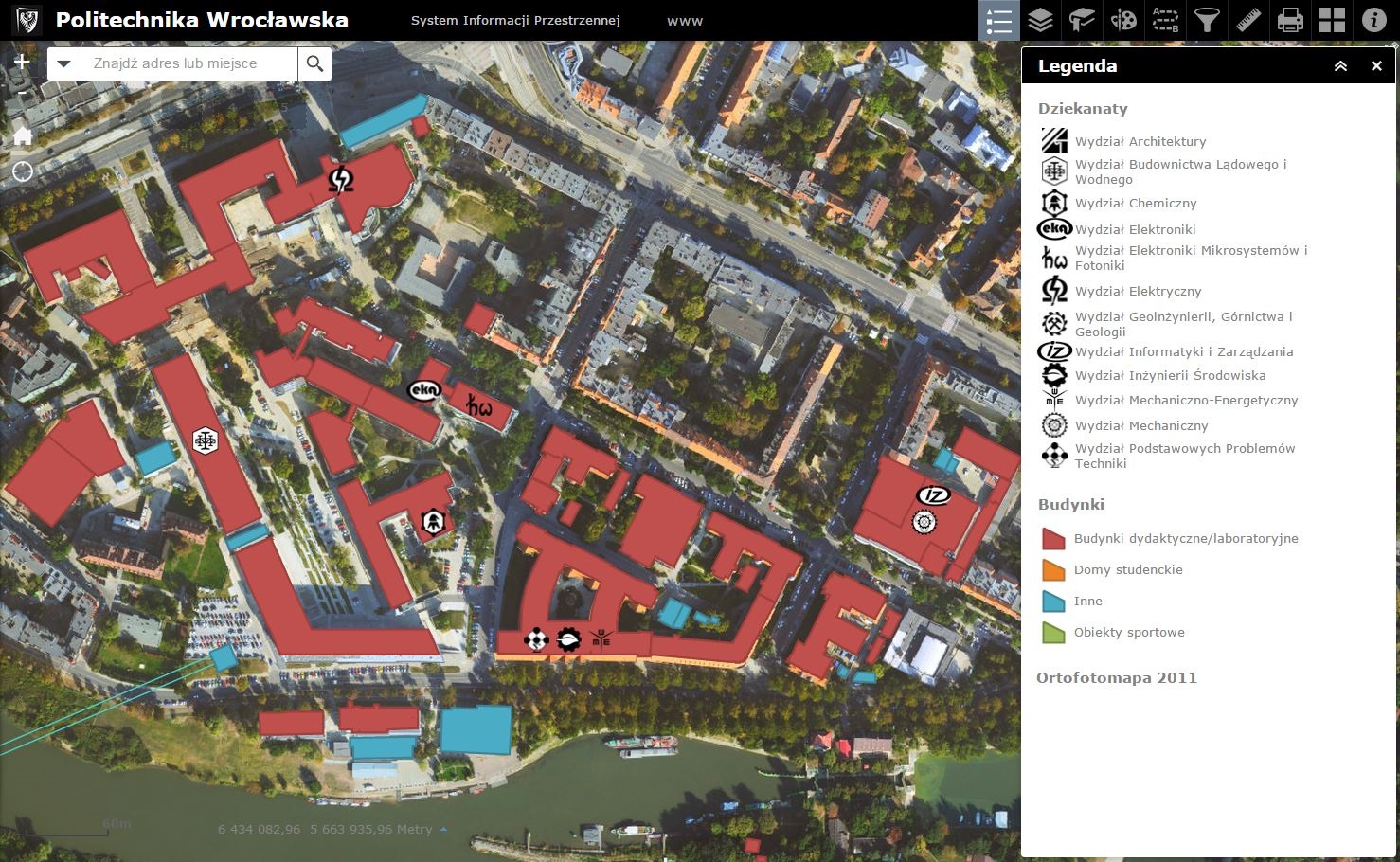Click the Budownictwa Lądowego marker on map

206,440
